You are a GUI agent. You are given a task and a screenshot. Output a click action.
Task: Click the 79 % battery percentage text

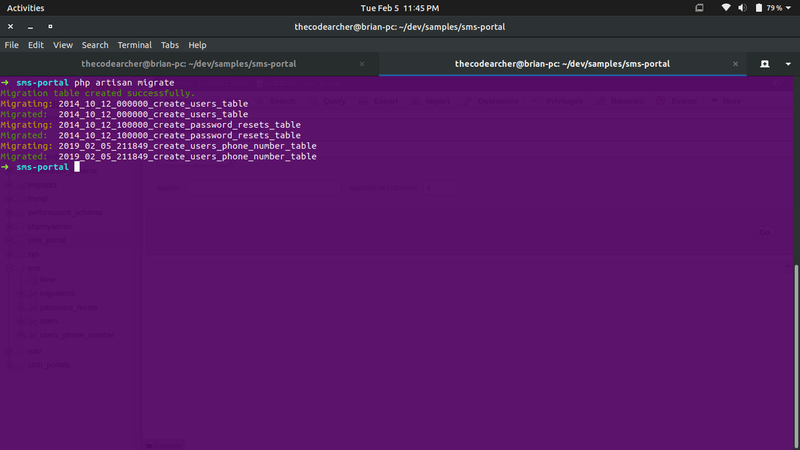(774, 8)
